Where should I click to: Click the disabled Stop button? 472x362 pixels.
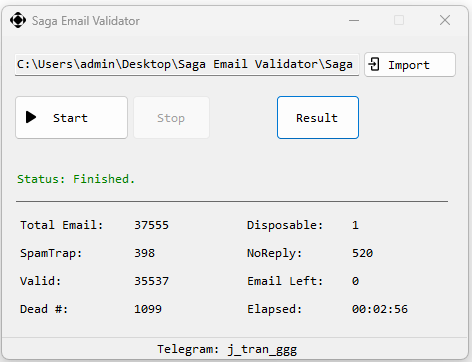171,117
